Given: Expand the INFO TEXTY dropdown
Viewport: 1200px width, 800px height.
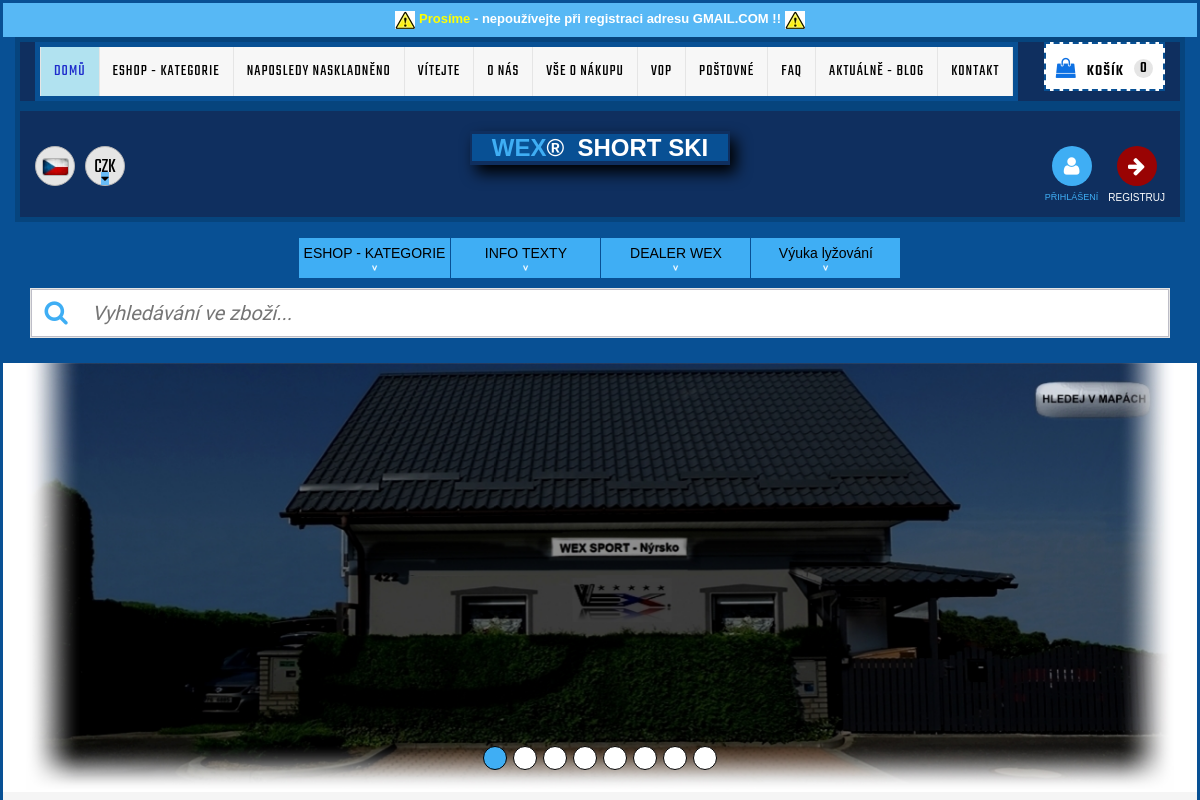Looking at the screenshot, I should (526, 258).
